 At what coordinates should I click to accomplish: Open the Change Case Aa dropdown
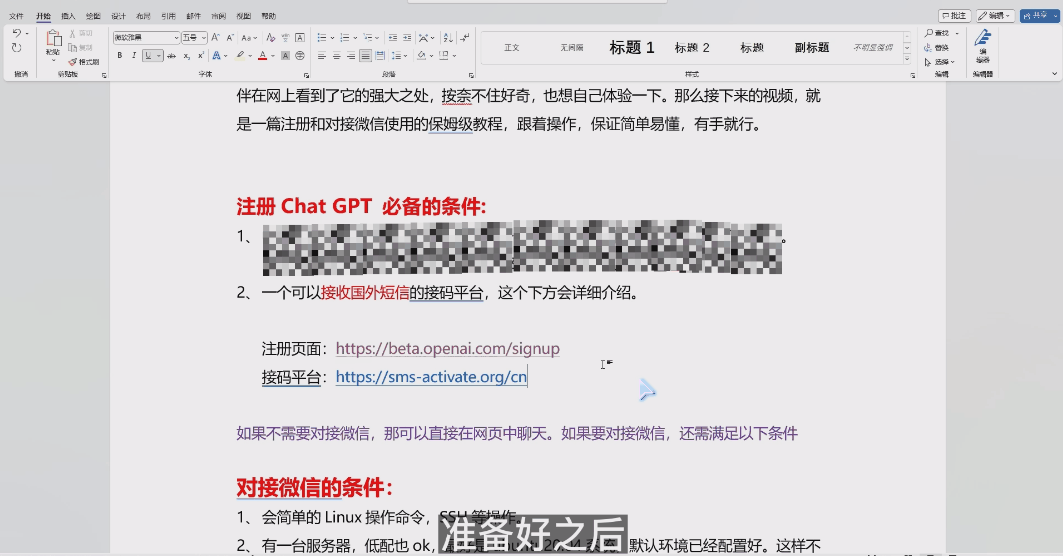[249, 37]
